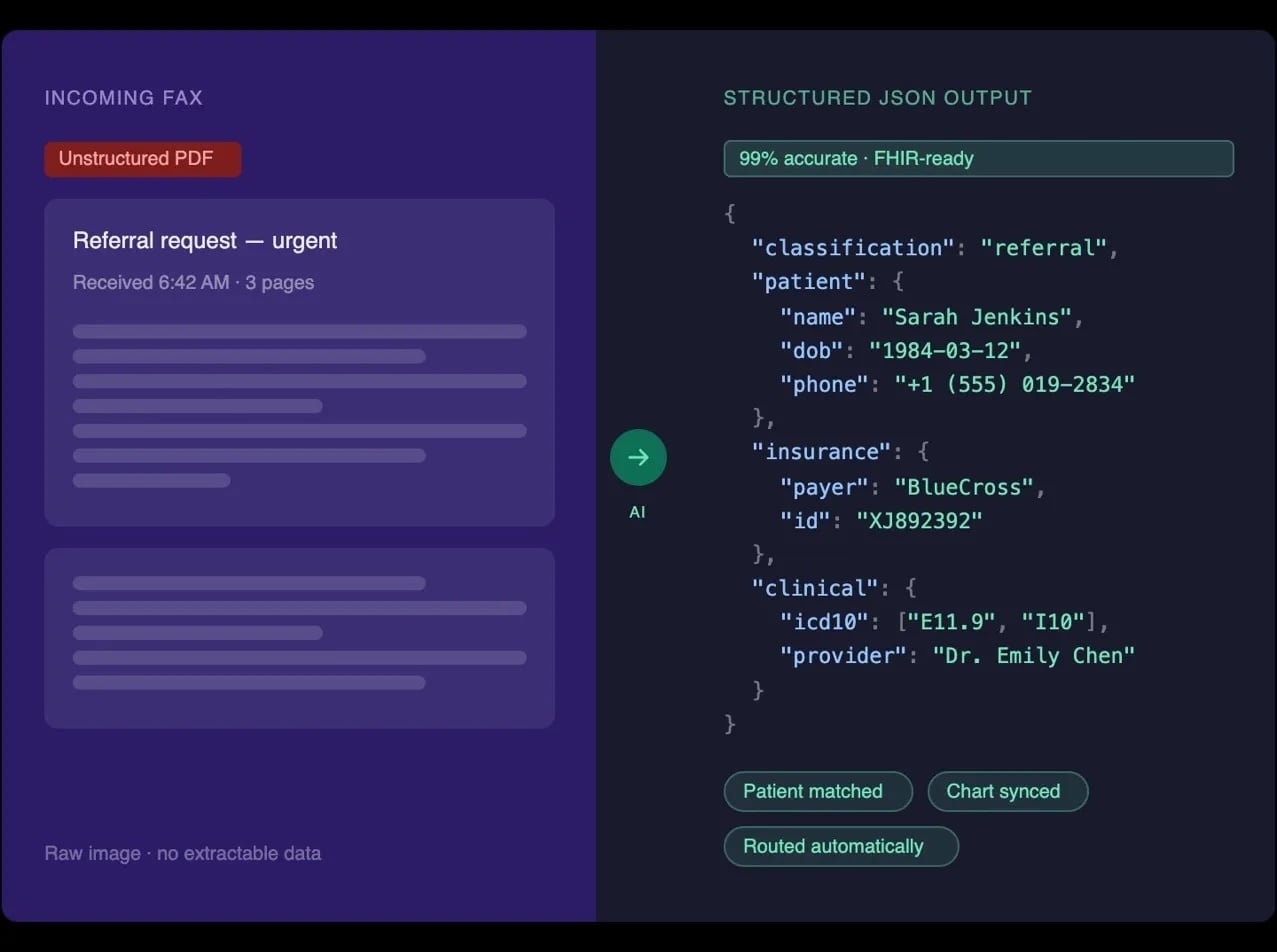
Task: Click the second fax page placeholder card
Action: tap(299, 638)
